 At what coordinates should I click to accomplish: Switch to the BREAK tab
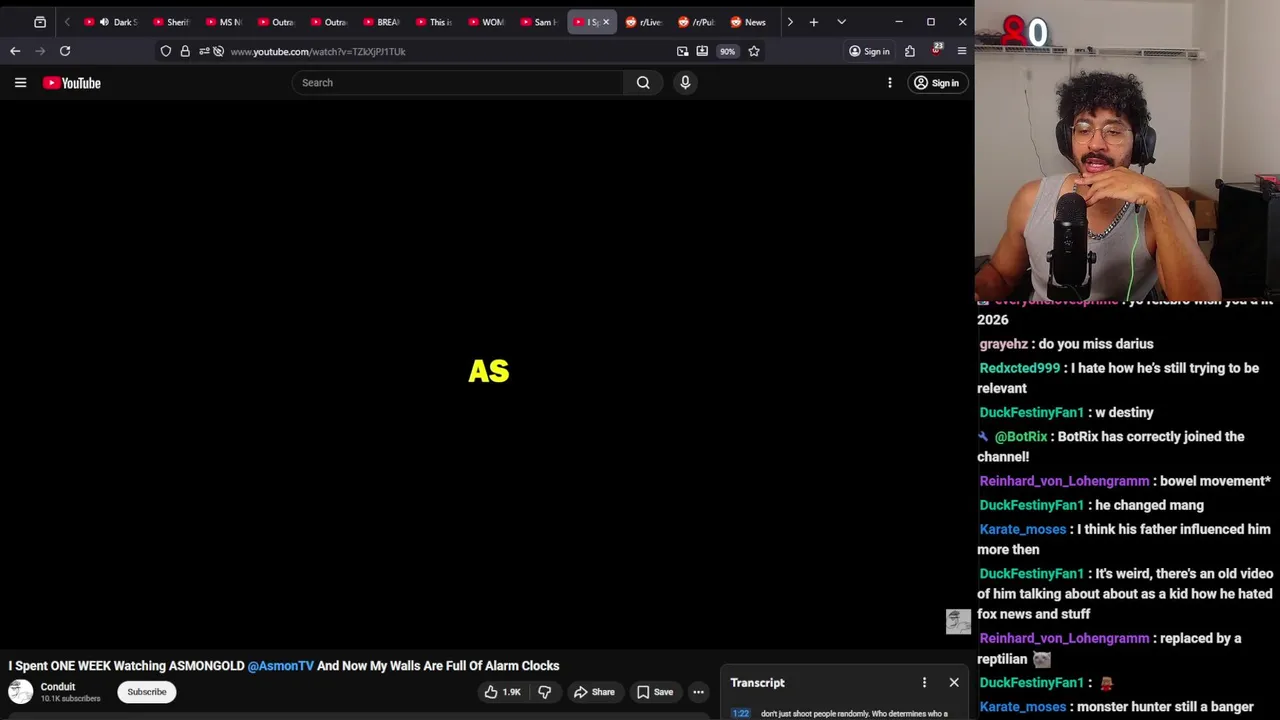click(x=381, y=22)
